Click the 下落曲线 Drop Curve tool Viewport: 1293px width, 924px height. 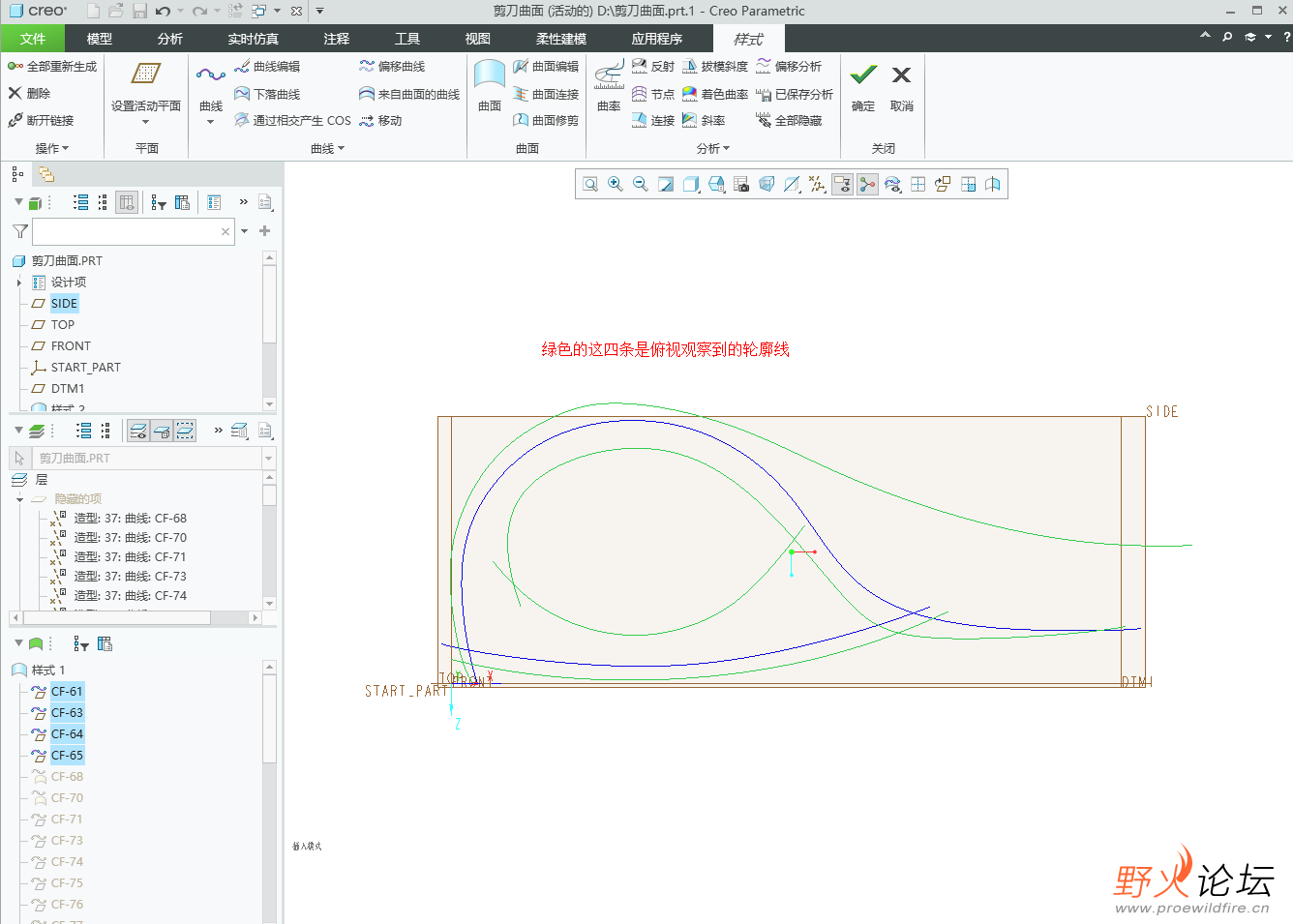click(x=267, y=94)
